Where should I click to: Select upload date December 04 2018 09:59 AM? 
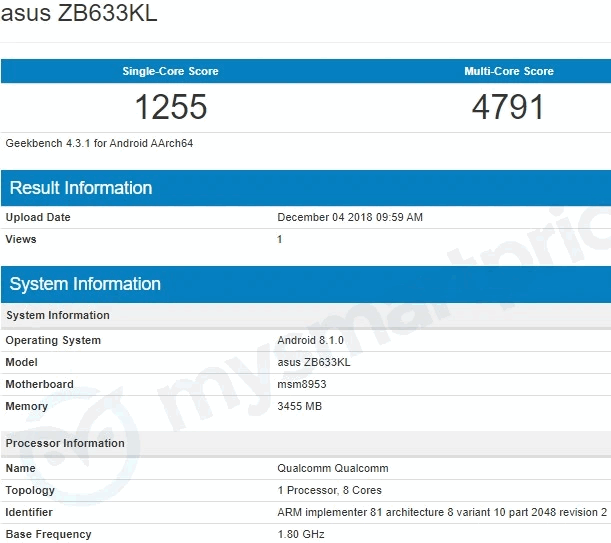[350, 217]
